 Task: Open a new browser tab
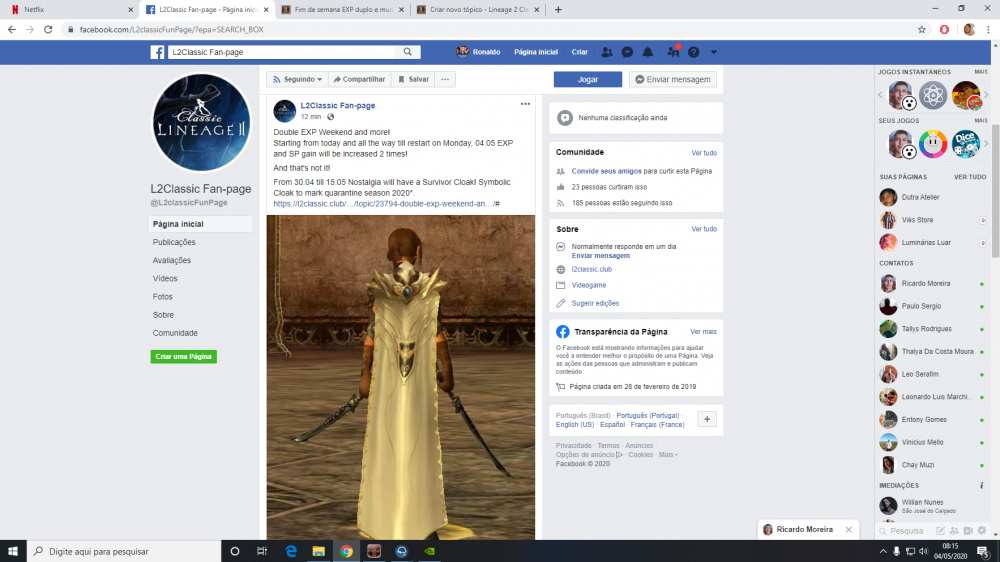[x=558, y=10]
